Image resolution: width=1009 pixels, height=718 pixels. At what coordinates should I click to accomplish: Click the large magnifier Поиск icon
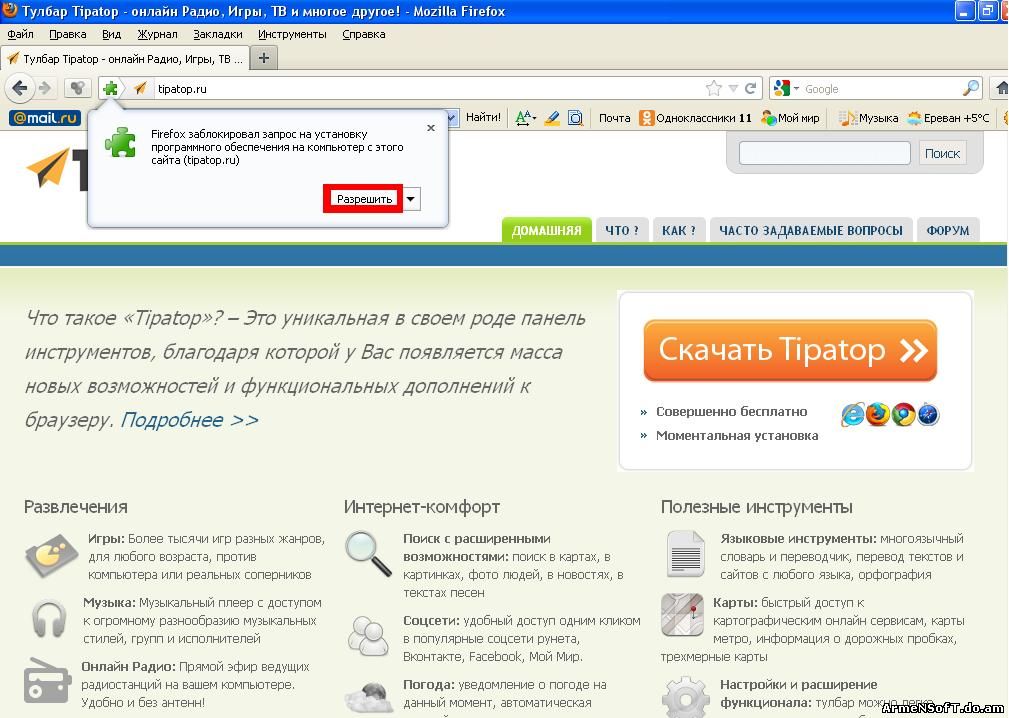(x=368, y=554)
